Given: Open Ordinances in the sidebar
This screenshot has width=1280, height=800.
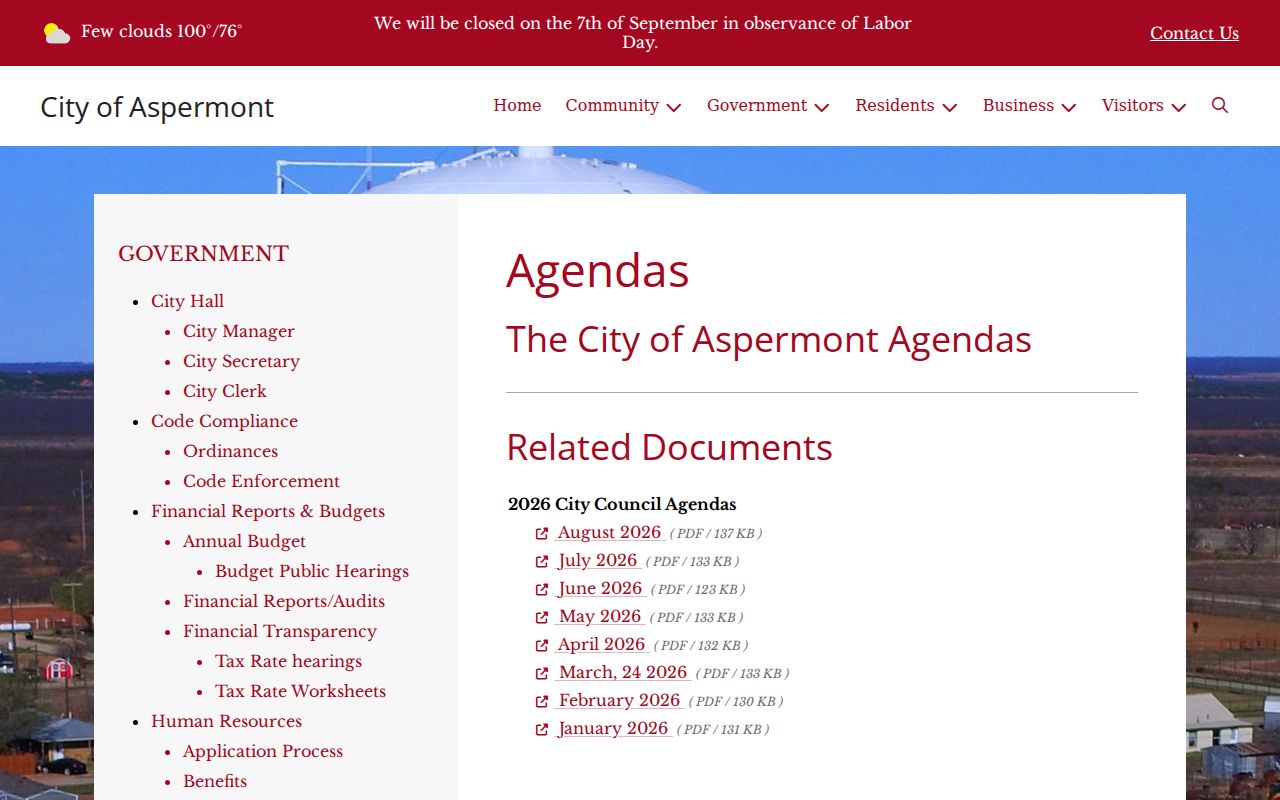Looking at the screenshot, I should coord(230,451).
